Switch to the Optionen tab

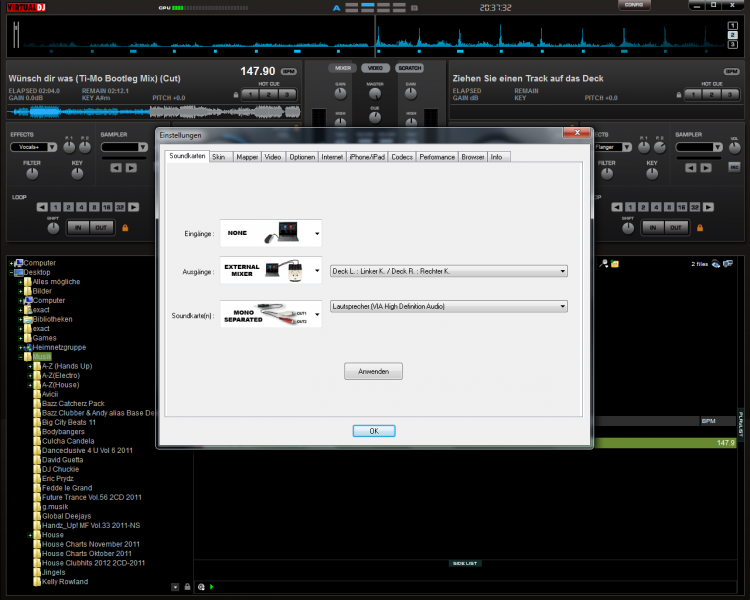302,157
